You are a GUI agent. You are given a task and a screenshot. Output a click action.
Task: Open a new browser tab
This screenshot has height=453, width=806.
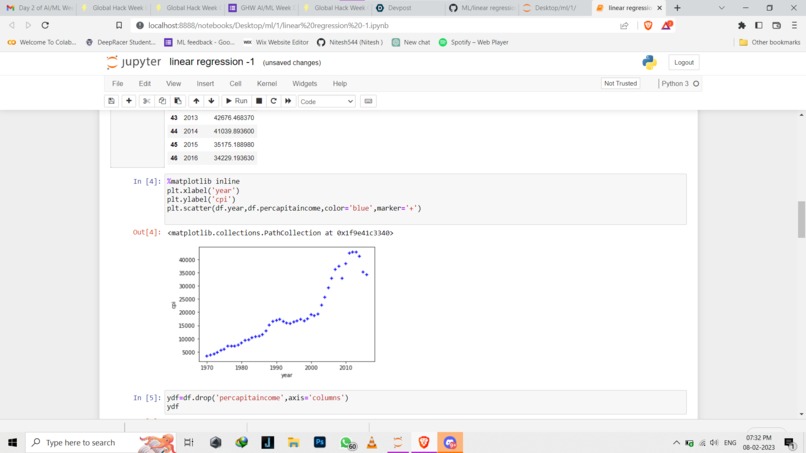click(677, 8)
